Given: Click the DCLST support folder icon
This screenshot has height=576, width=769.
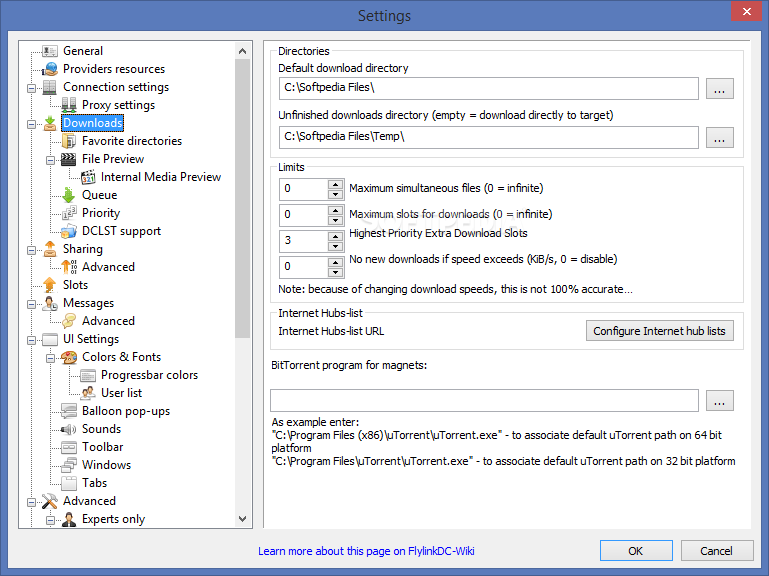Looking at the screenshot, I should [69, 231].
